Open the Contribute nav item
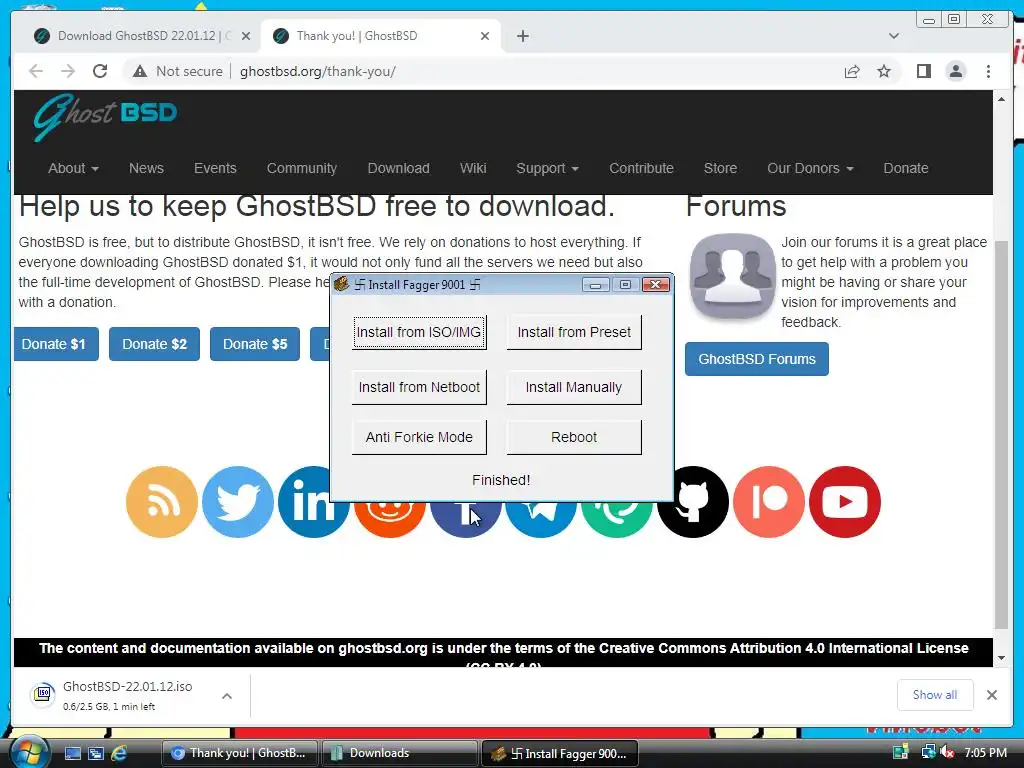The height and width of the screenshot is (768, 1024). point(641,168)
